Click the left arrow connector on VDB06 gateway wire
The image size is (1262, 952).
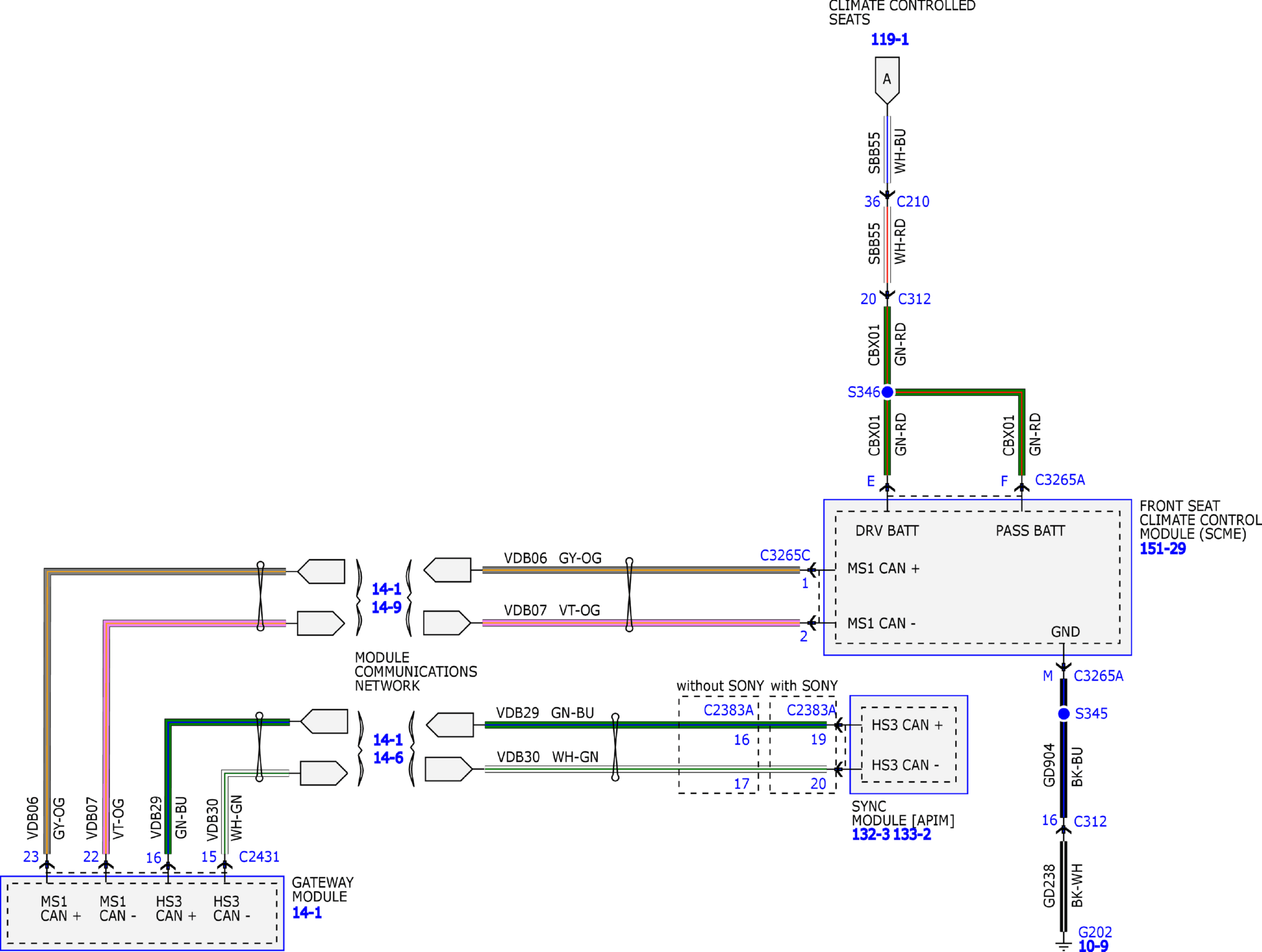(x=321, y=572)
